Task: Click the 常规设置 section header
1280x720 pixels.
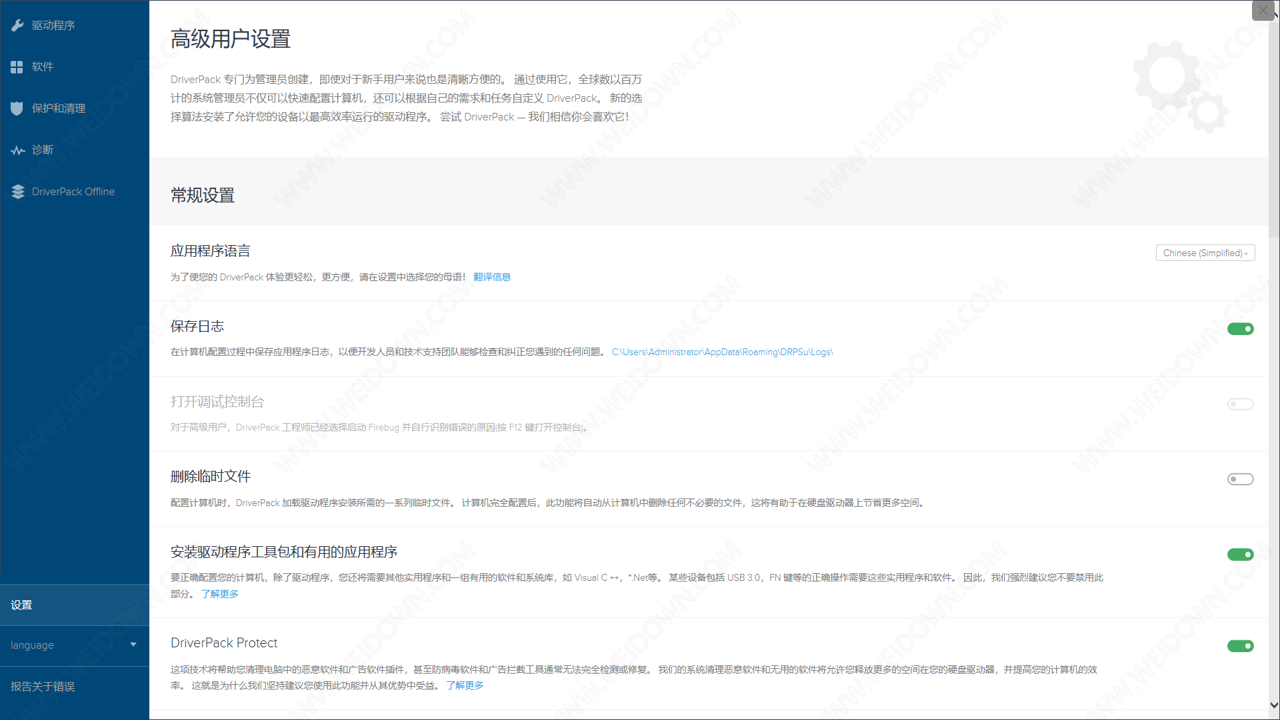Action: [203, 195]
